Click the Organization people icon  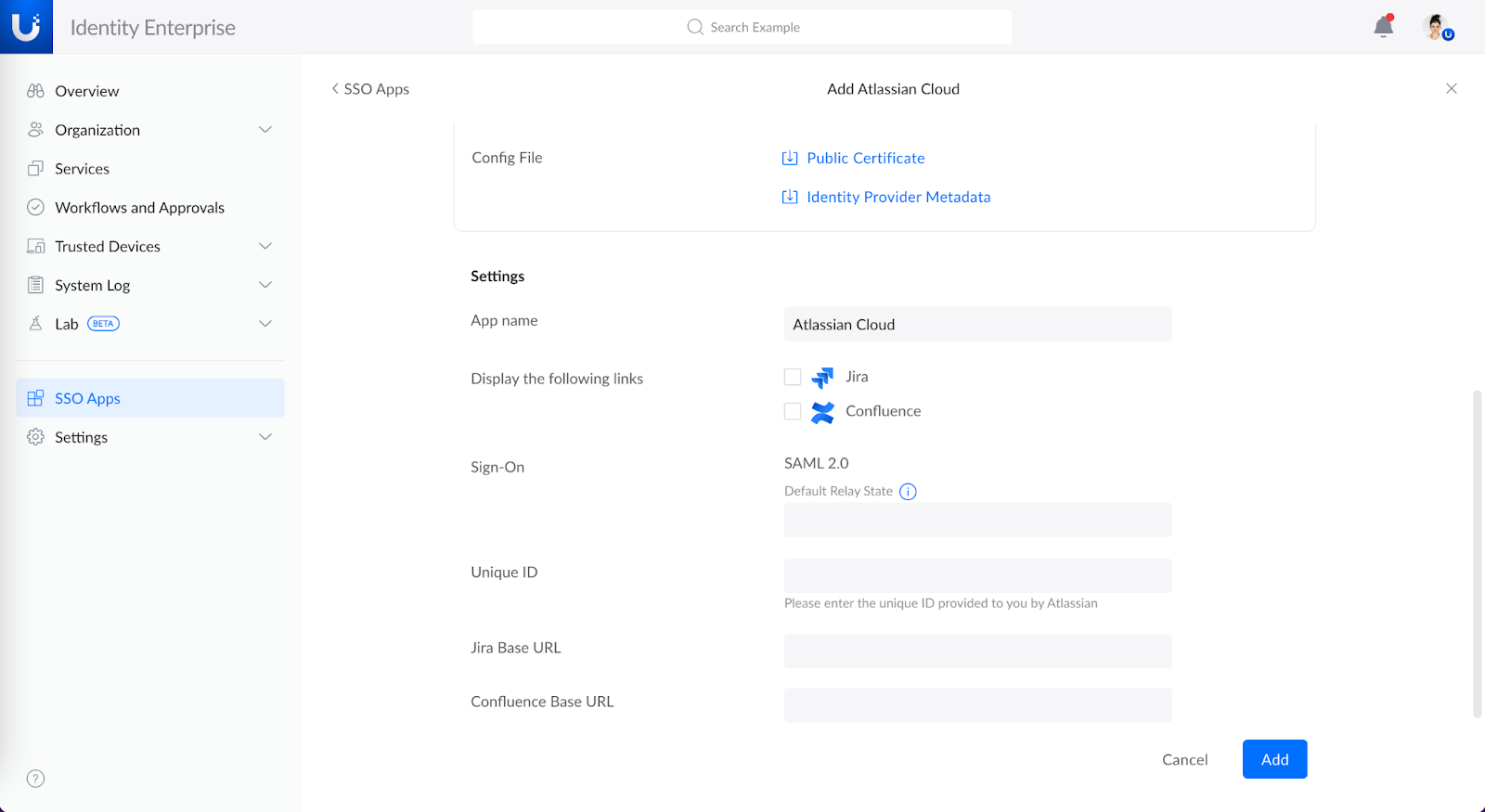click(x=35, y=130)
